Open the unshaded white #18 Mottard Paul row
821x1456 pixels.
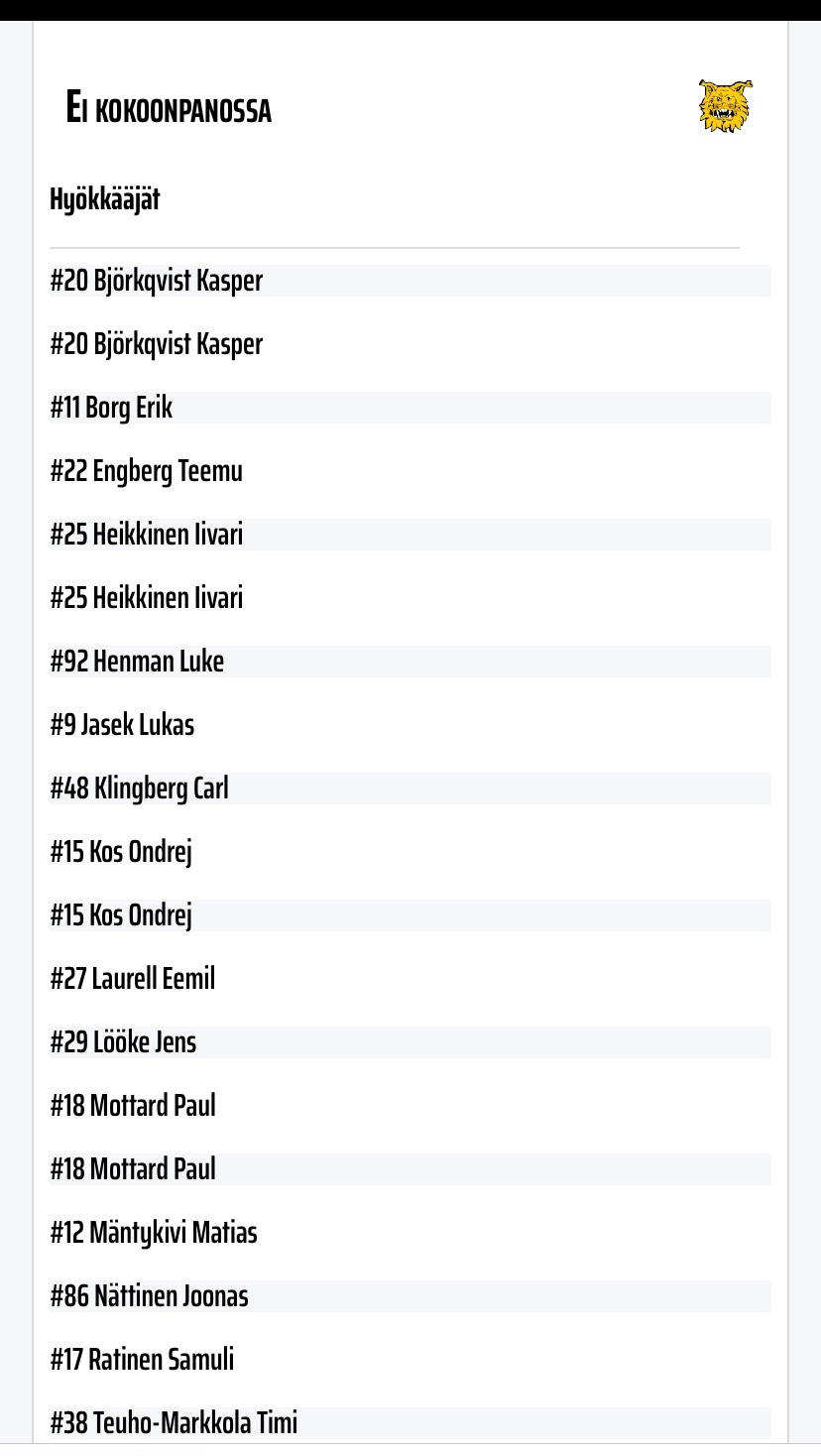(x=133, y=1106)
